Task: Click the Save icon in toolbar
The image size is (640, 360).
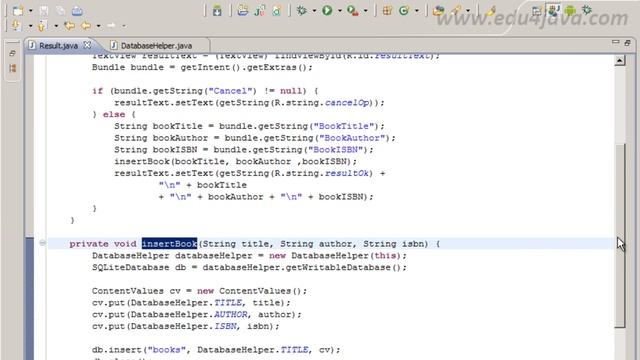Action: pyautogui.click(x=44, y=11)
